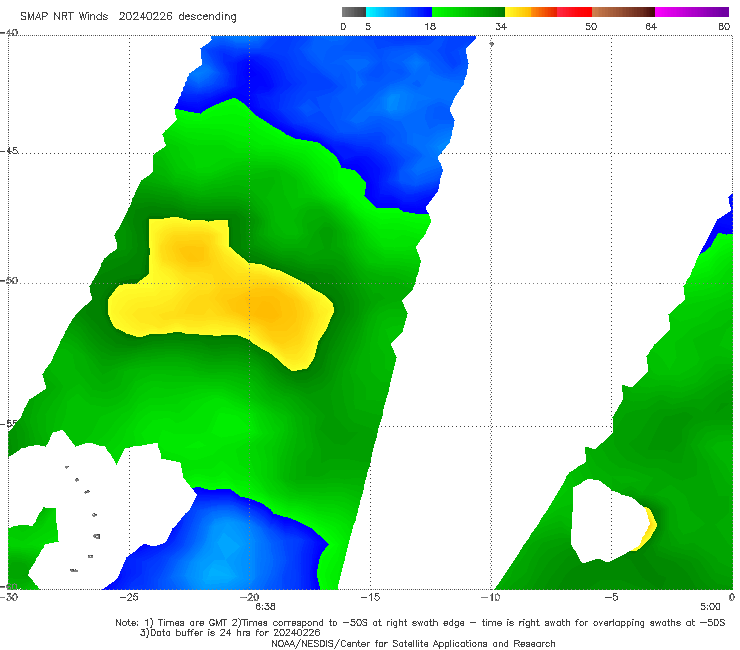
Task: Click the '-45' latitude axis label
Action: click(9, 151)
